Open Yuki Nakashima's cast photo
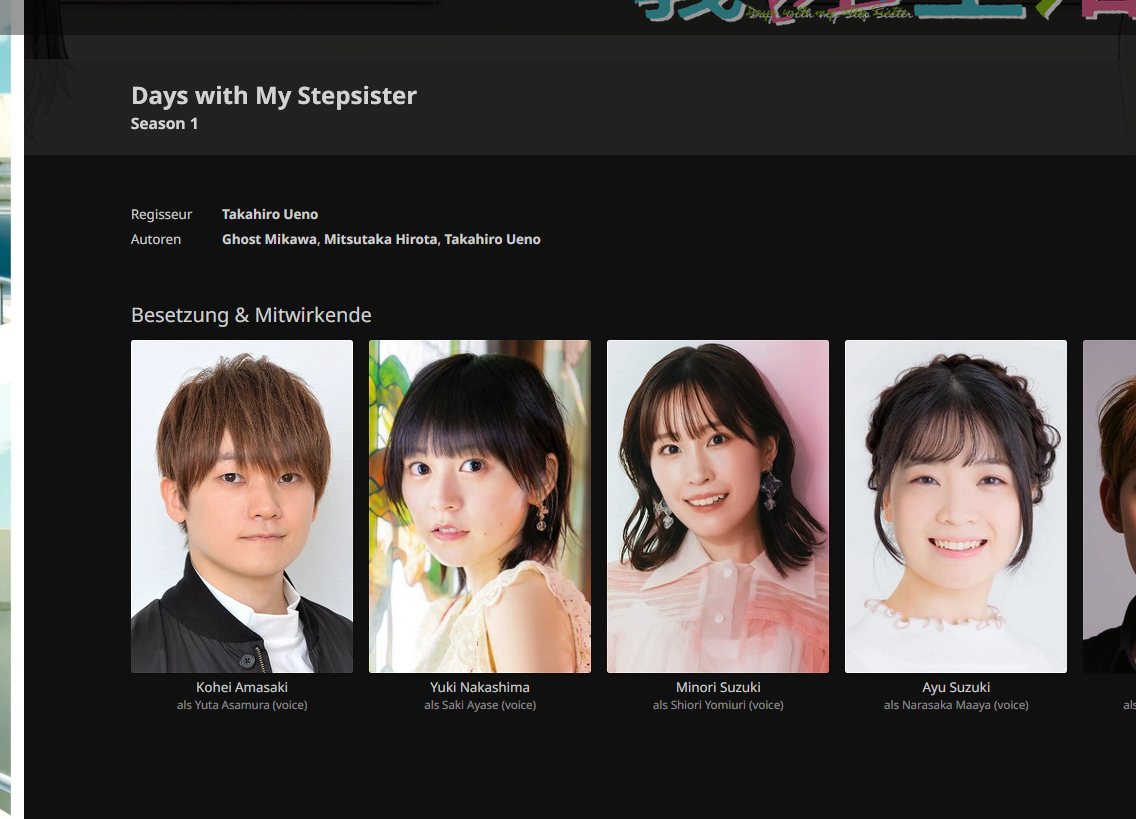1136x819 pixels. tap(479, 506)
